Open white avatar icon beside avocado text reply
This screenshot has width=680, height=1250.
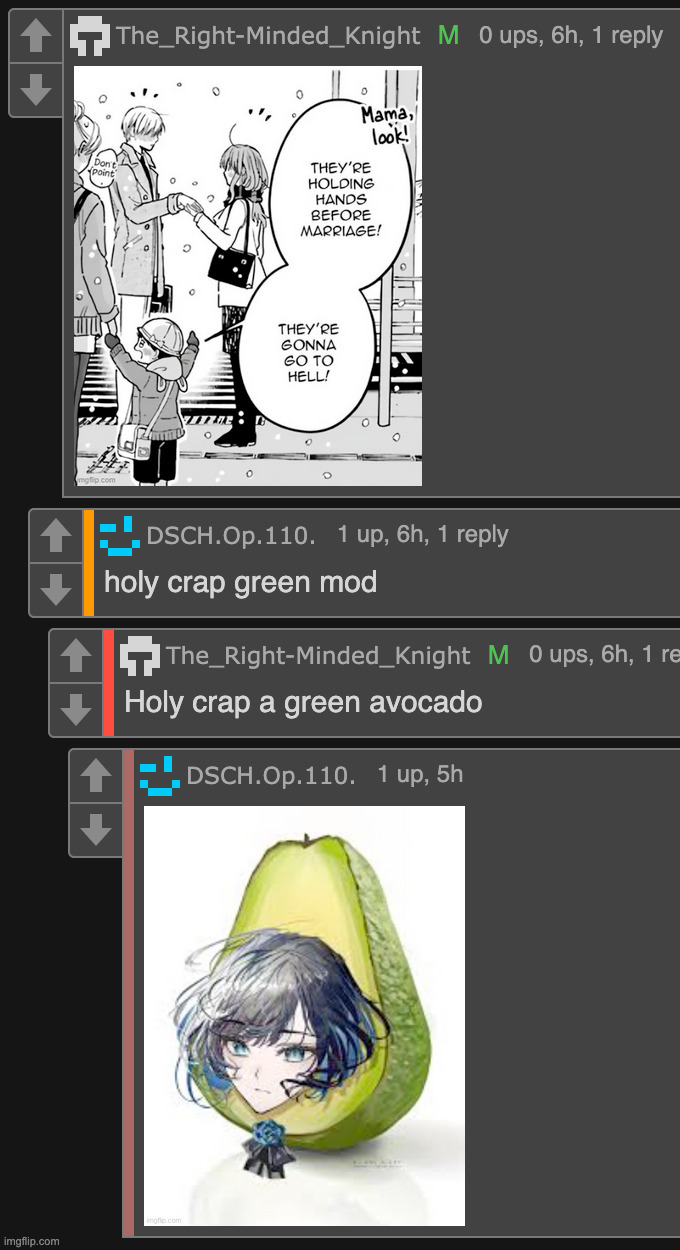[140, 656]
